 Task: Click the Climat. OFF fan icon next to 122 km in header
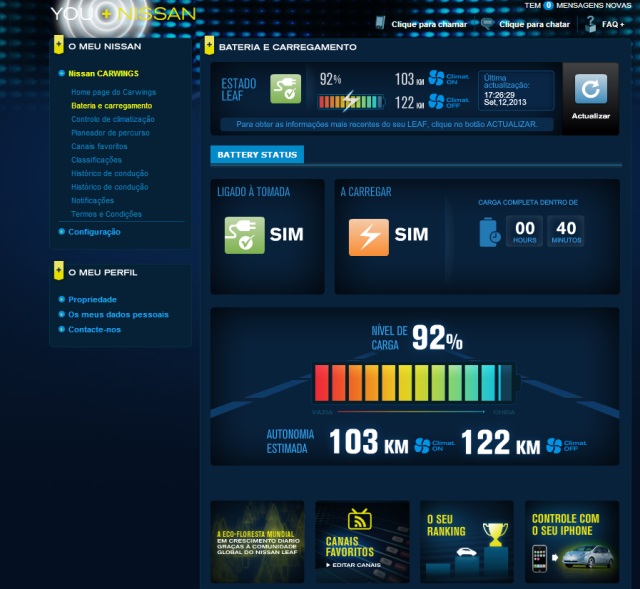point(436,101)
